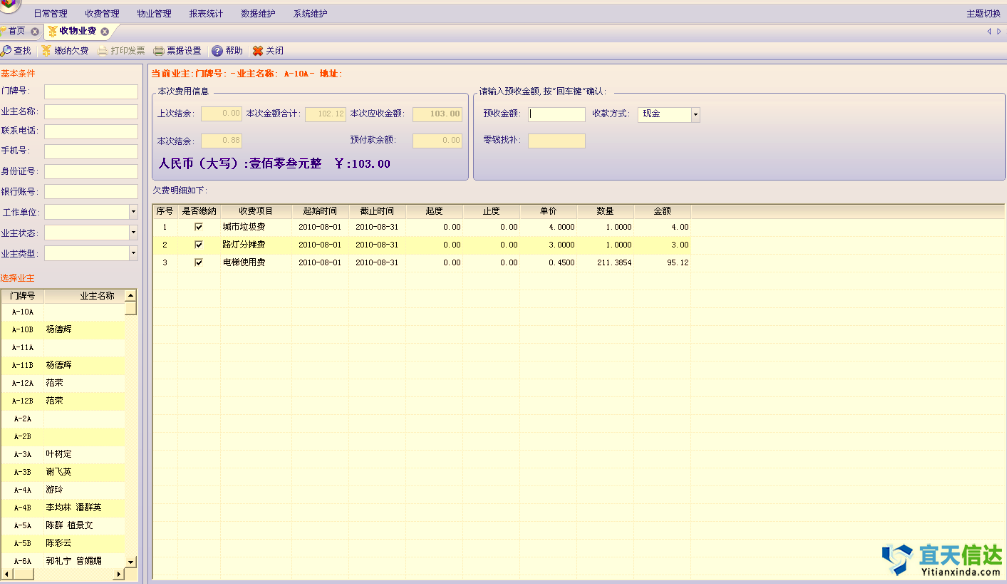1007x584 pixels.
Task: Click the application logo orb at top-left
Action: click(10, 5)
